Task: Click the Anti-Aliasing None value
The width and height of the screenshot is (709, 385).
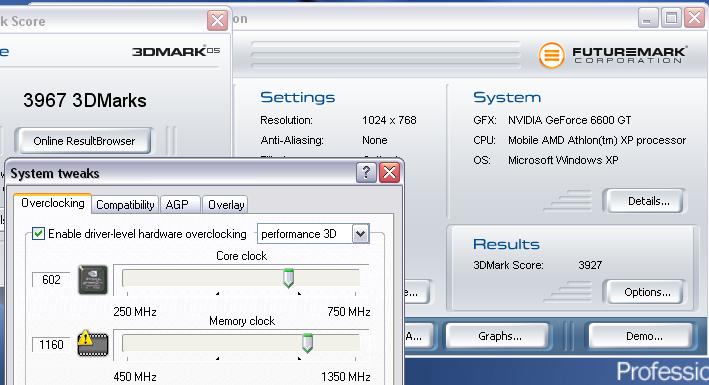Action: (x=374, y=140)
